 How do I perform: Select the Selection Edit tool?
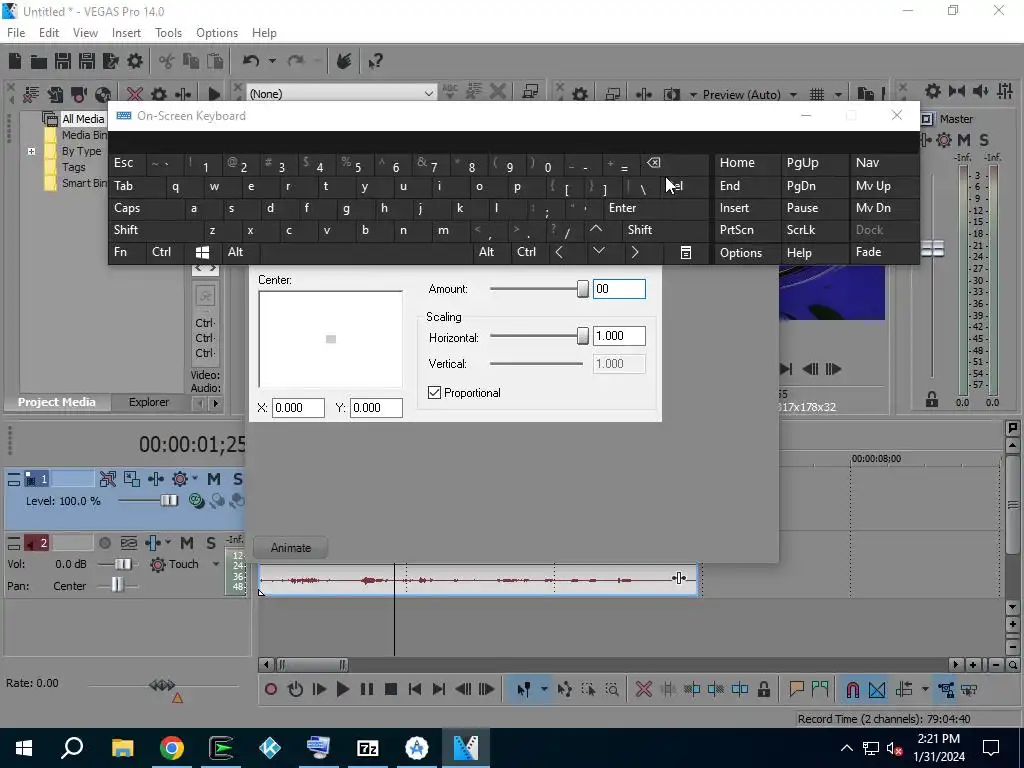pos(588,689)
